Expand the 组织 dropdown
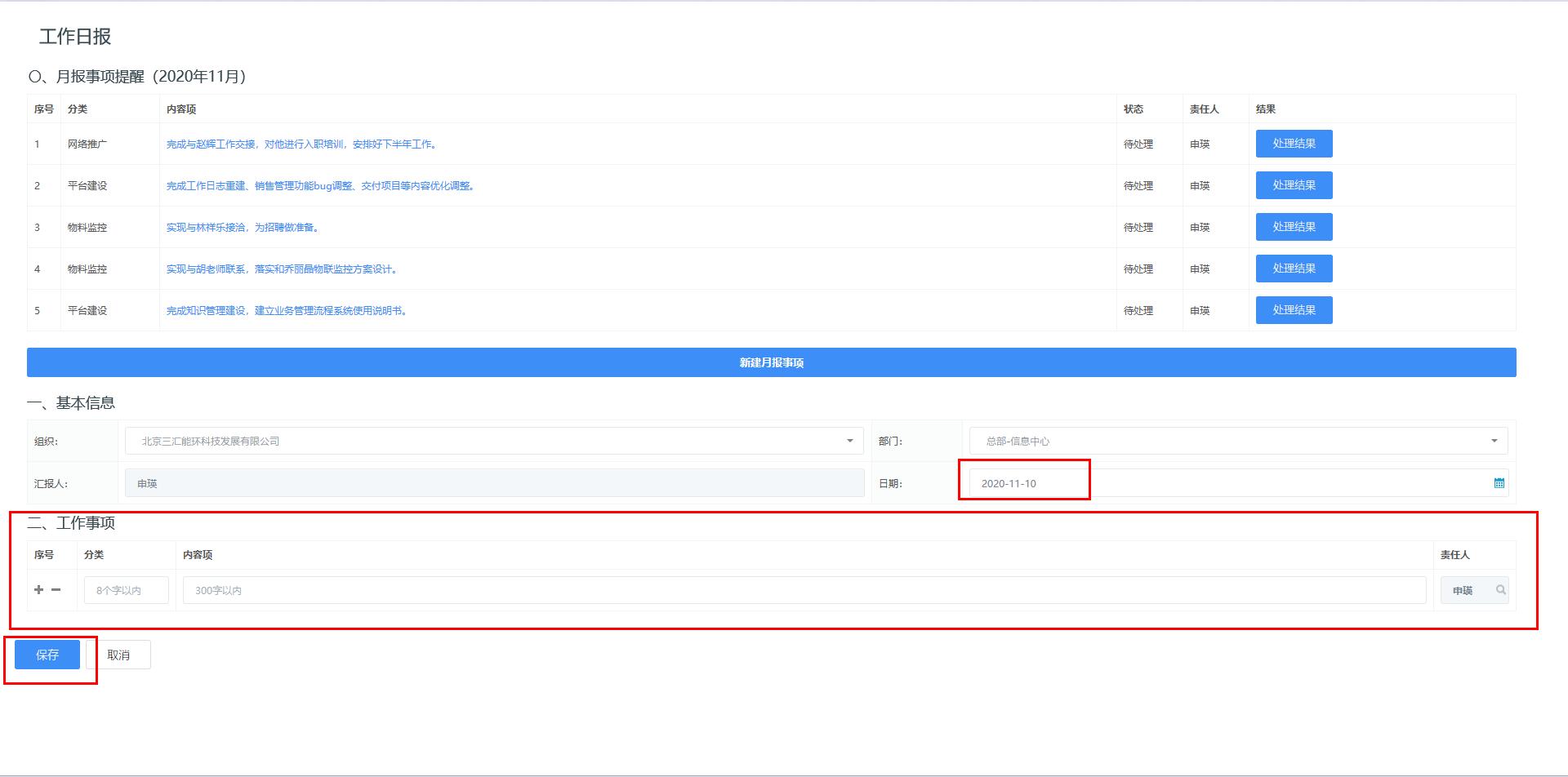 click(x=849, y=441)
